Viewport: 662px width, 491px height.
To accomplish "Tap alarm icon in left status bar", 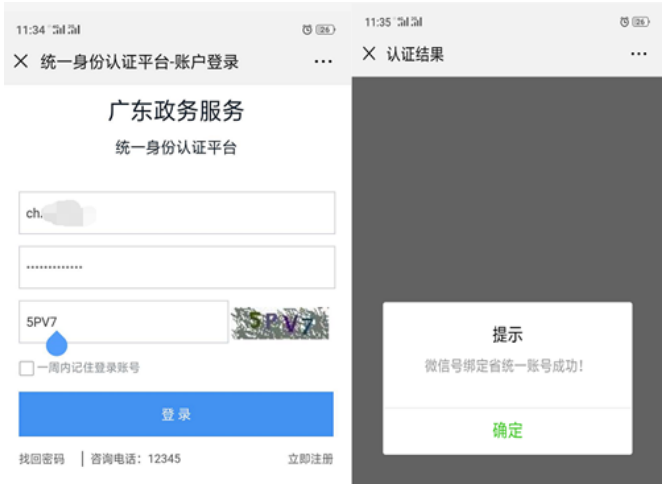I will click(307, 30).
